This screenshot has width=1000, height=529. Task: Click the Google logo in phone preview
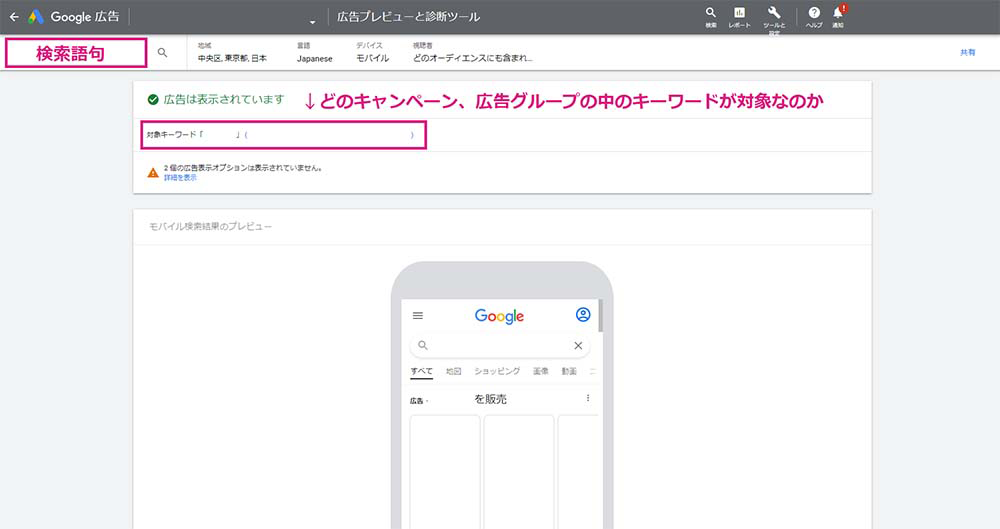[x=499, y=316]
